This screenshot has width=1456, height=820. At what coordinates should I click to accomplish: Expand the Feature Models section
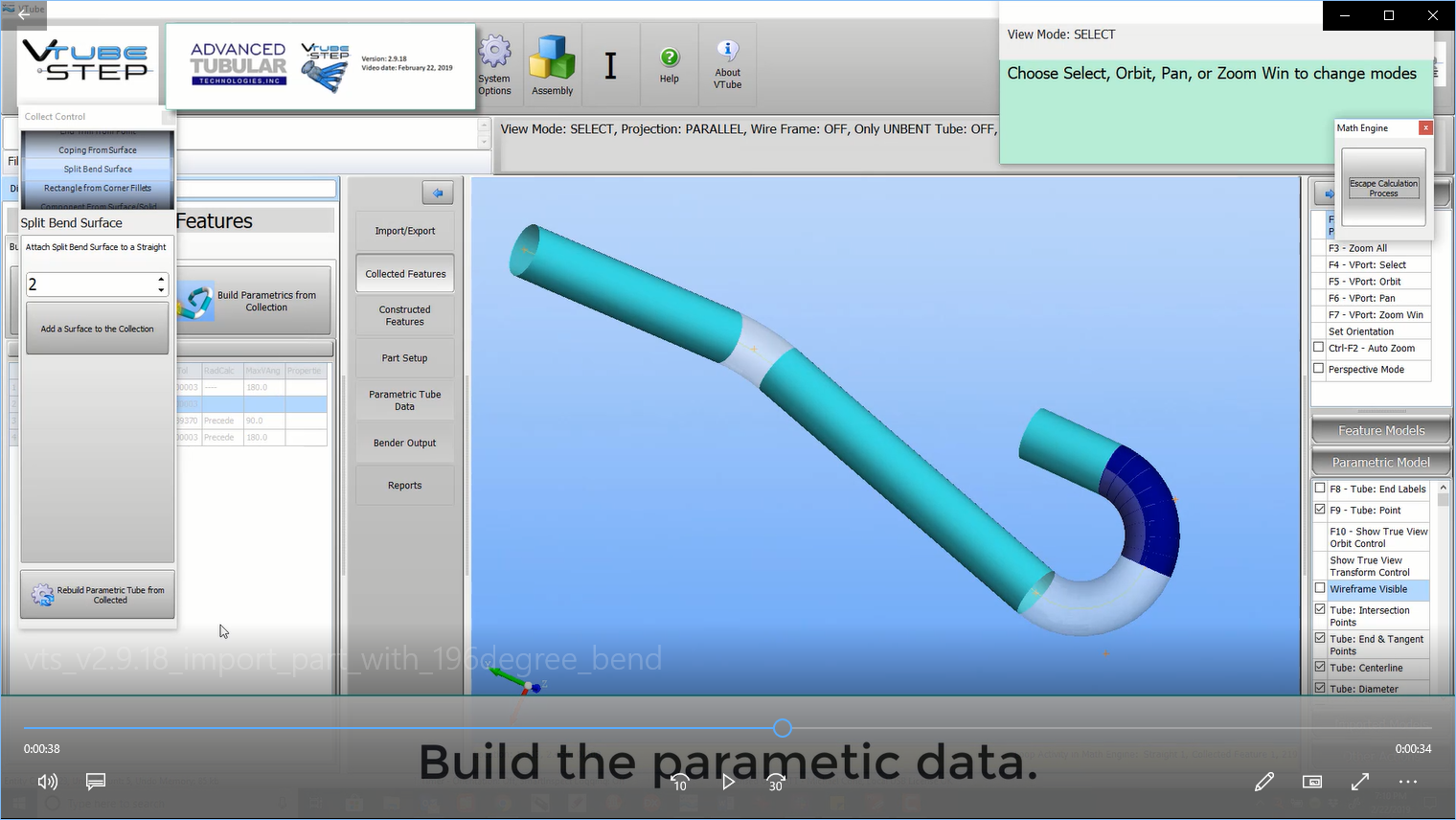1380,431
